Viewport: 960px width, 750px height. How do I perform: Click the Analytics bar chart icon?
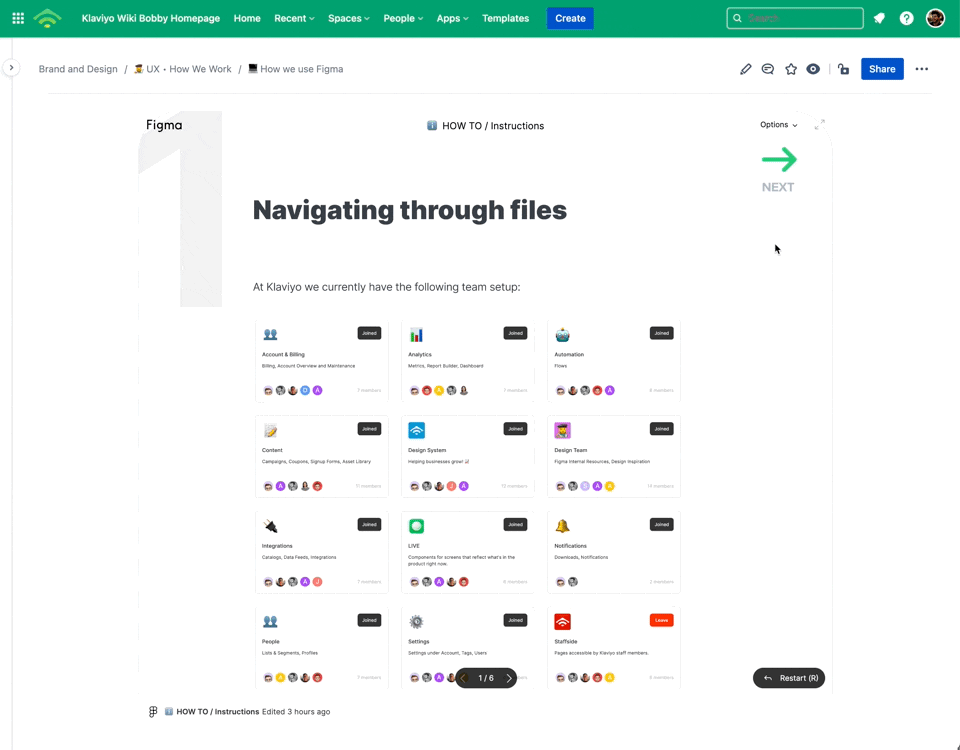coord(416,334)
